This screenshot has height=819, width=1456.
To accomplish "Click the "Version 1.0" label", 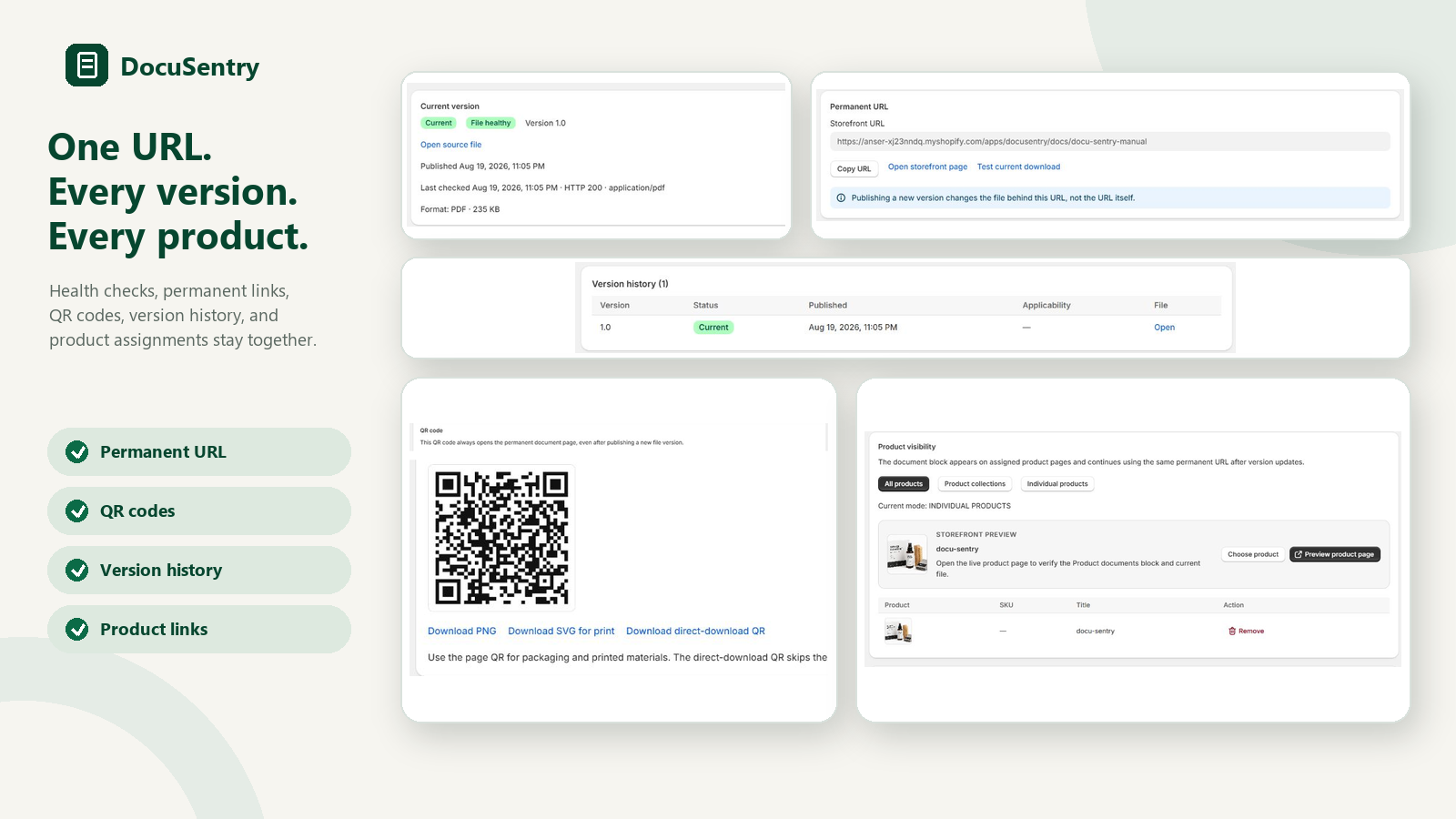I will (545, 123).
